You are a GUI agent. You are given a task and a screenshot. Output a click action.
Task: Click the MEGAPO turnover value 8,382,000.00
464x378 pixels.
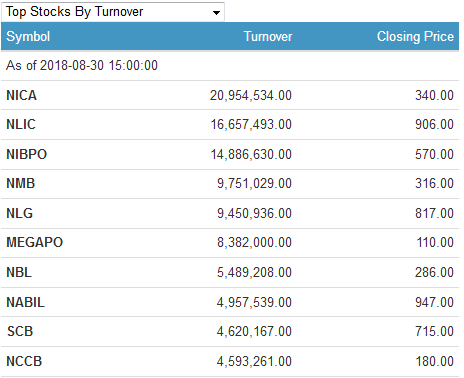click(x=254, y=242)
